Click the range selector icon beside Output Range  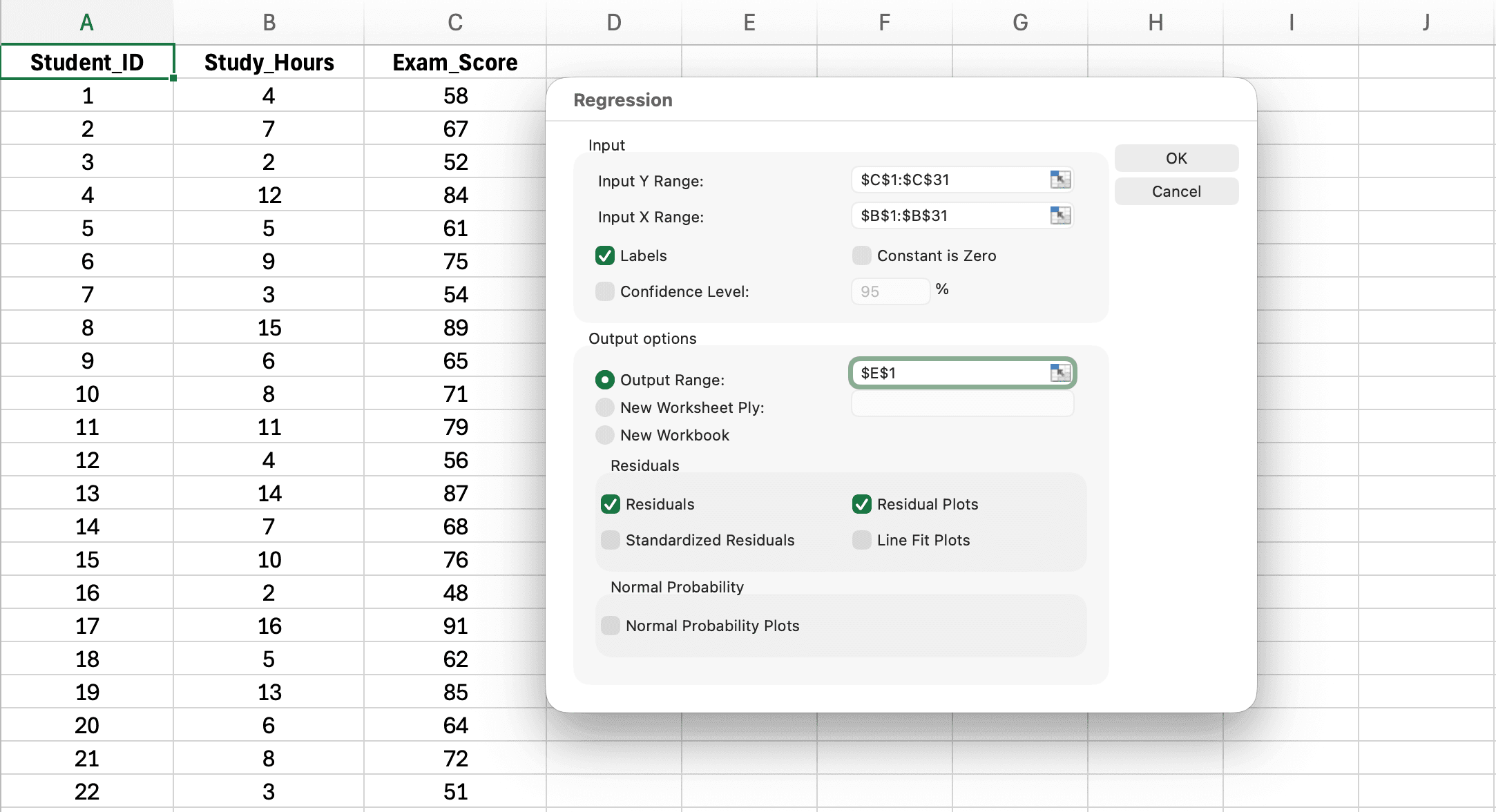[x=1059, y=372]
